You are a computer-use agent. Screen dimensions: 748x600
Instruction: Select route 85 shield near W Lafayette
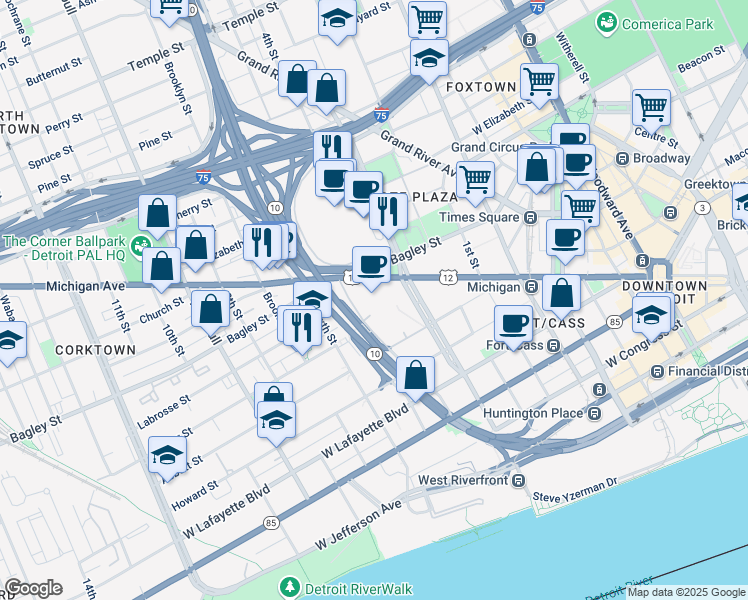(271, 523)
